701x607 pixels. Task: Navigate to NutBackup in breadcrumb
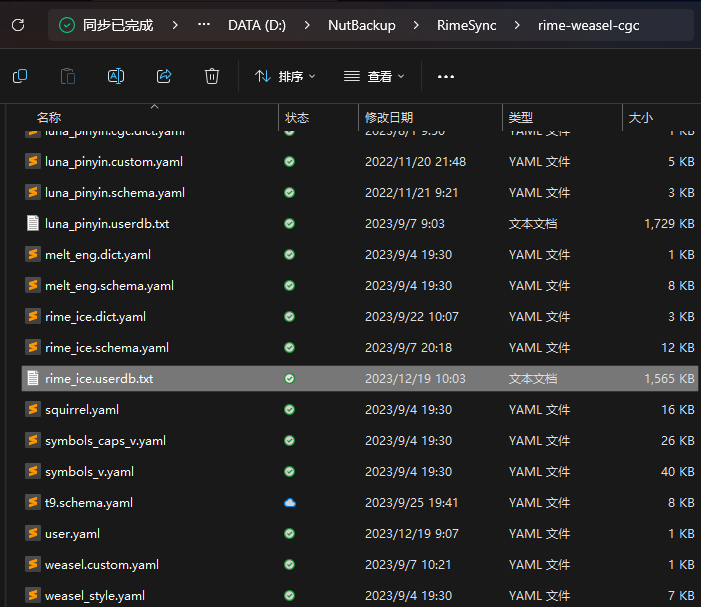362,25
